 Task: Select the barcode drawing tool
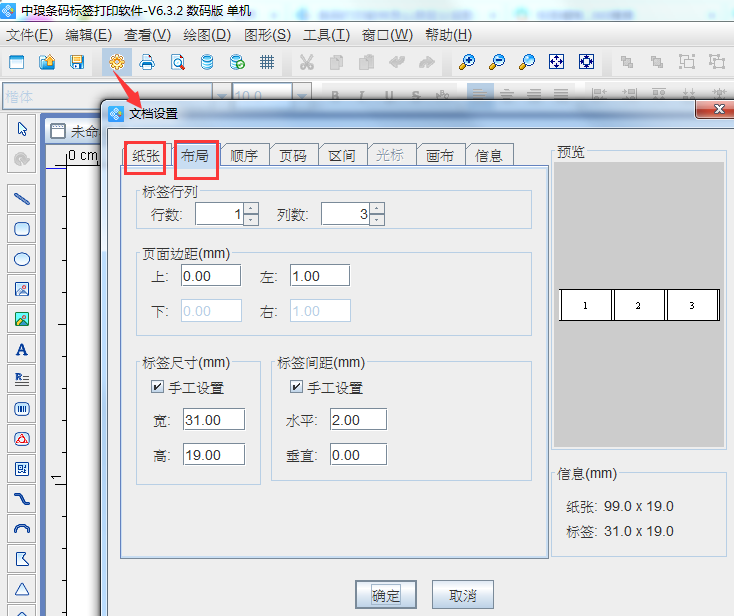tap(21, 409)
